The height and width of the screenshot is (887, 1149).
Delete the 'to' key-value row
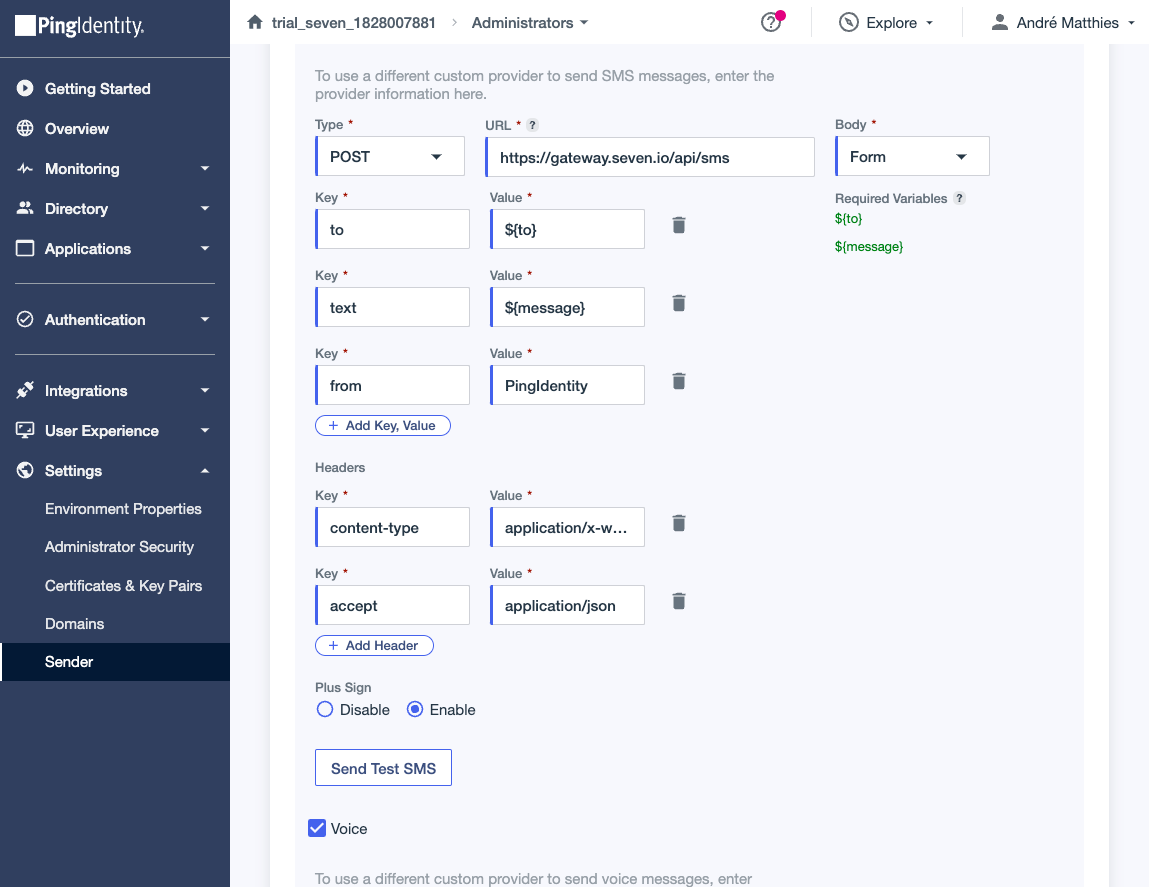click(679, 225)
